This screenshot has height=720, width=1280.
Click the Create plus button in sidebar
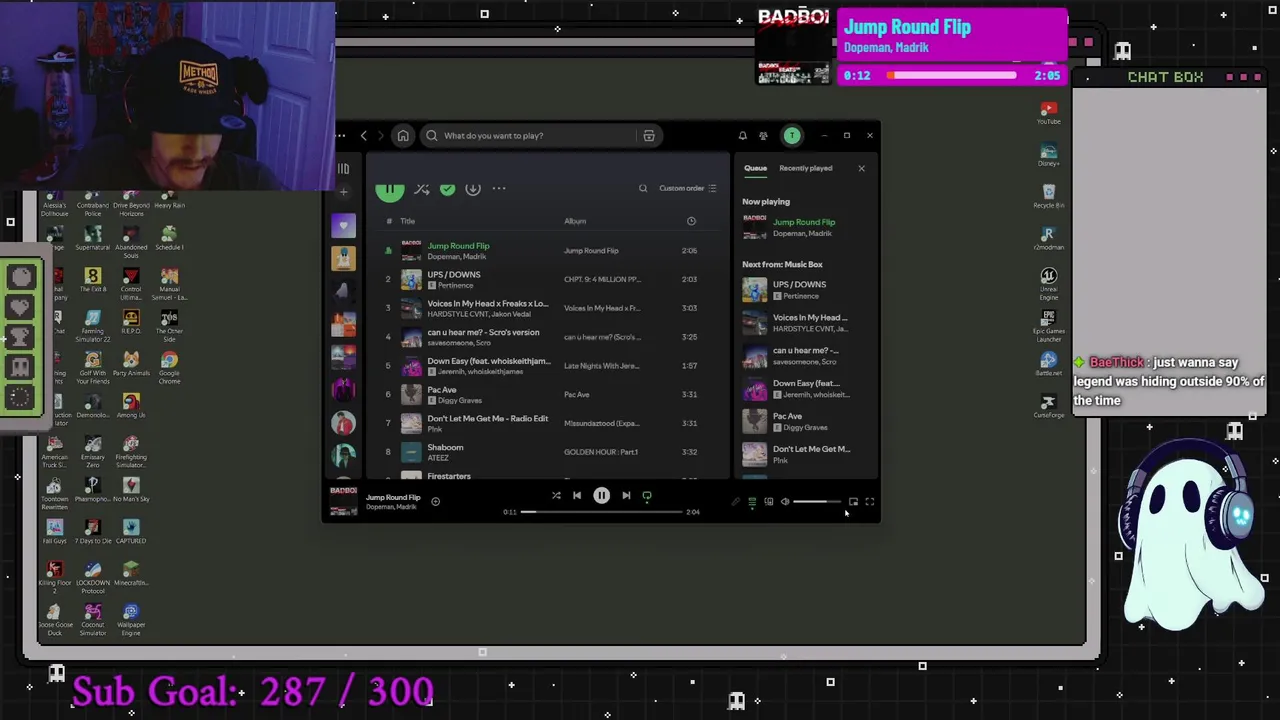343,191
